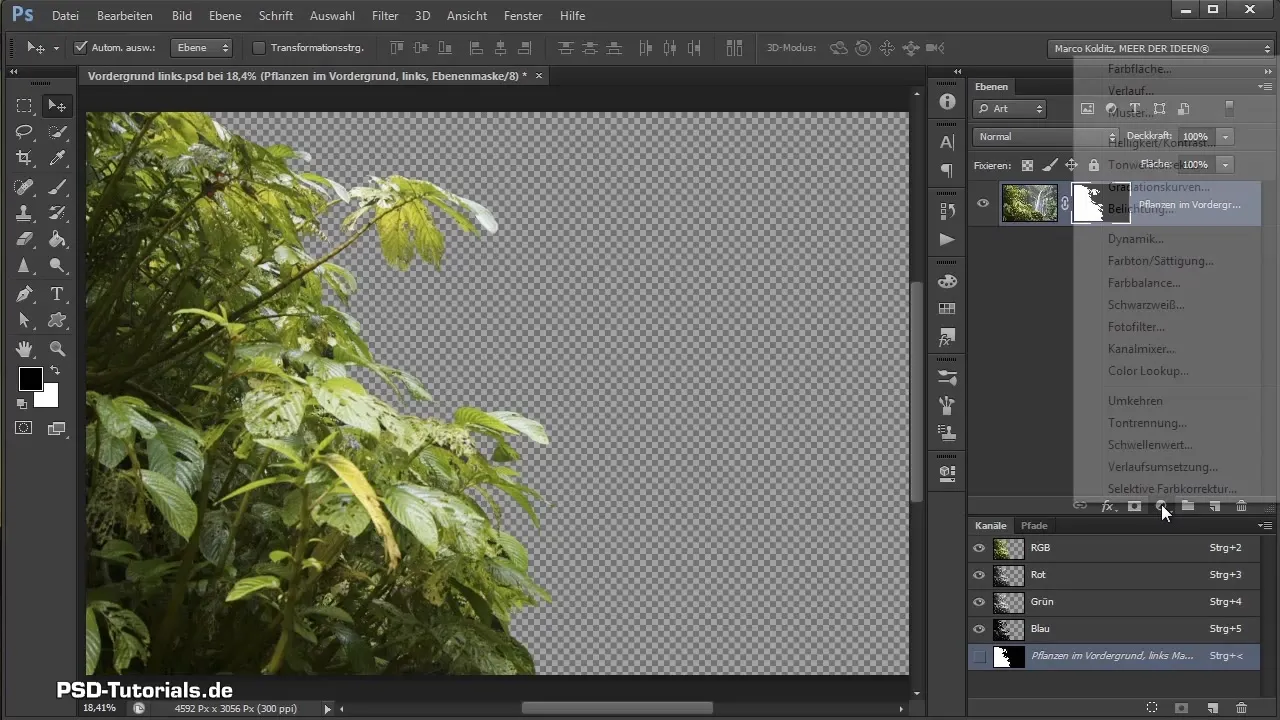Select the Spot Healing Brush tool
The height and width of the screenshot is (720, 1280).
tap(24, 187)
